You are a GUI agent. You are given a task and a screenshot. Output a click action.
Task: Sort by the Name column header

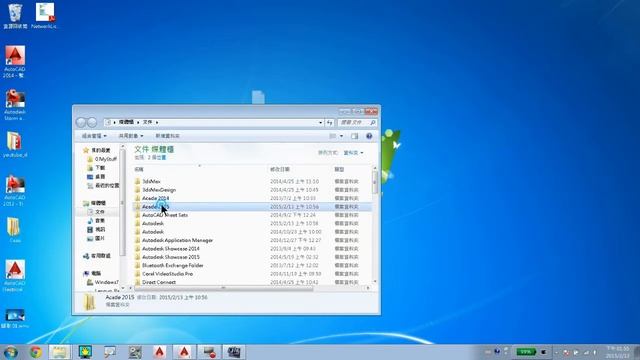tap(139, 169)
